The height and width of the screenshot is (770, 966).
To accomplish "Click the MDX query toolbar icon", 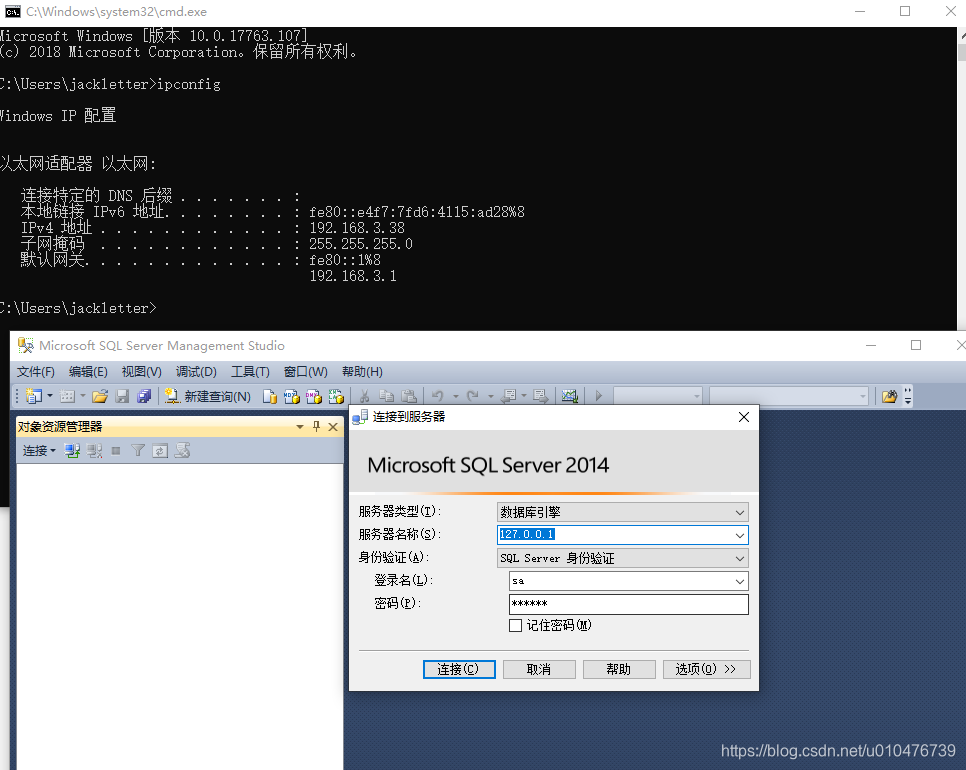I will [291, 396].
